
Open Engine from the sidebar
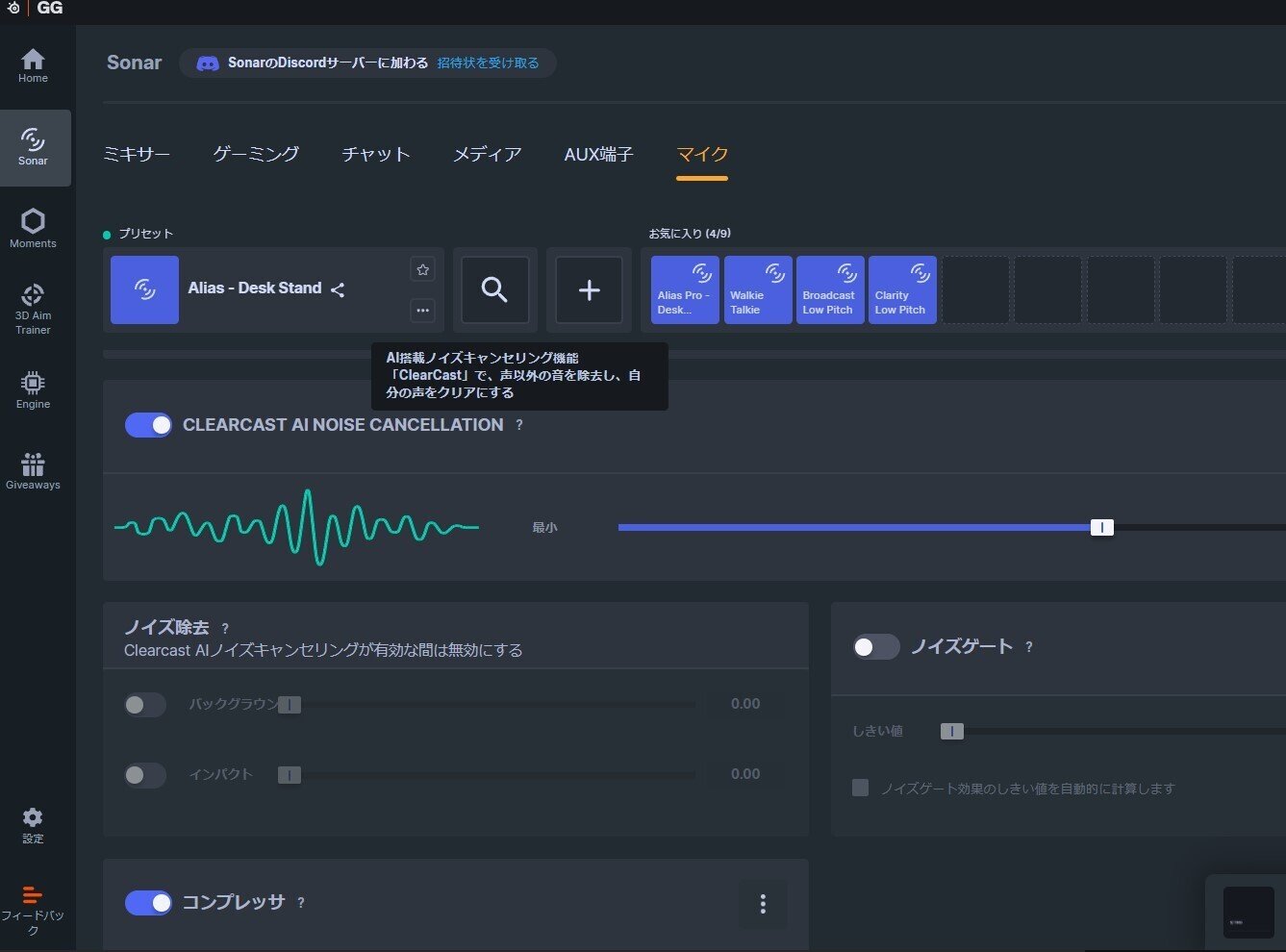pos(34,389)
